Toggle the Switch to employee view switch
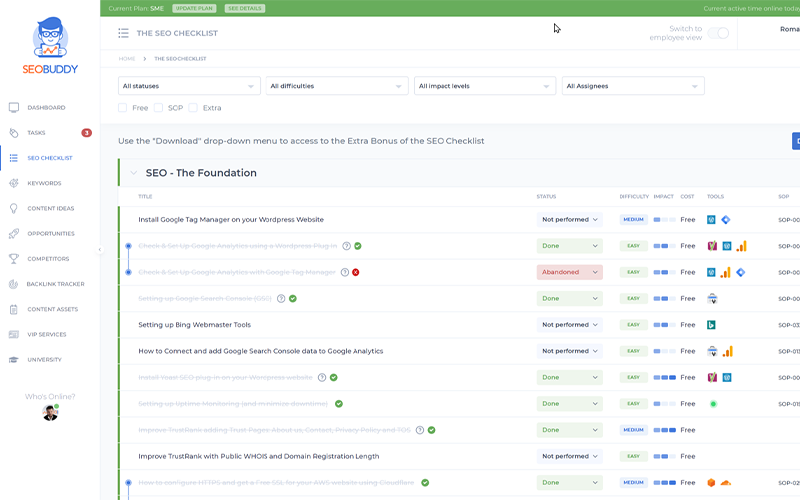The height and width of the screenshot is (500, 800). click(718, 33)
